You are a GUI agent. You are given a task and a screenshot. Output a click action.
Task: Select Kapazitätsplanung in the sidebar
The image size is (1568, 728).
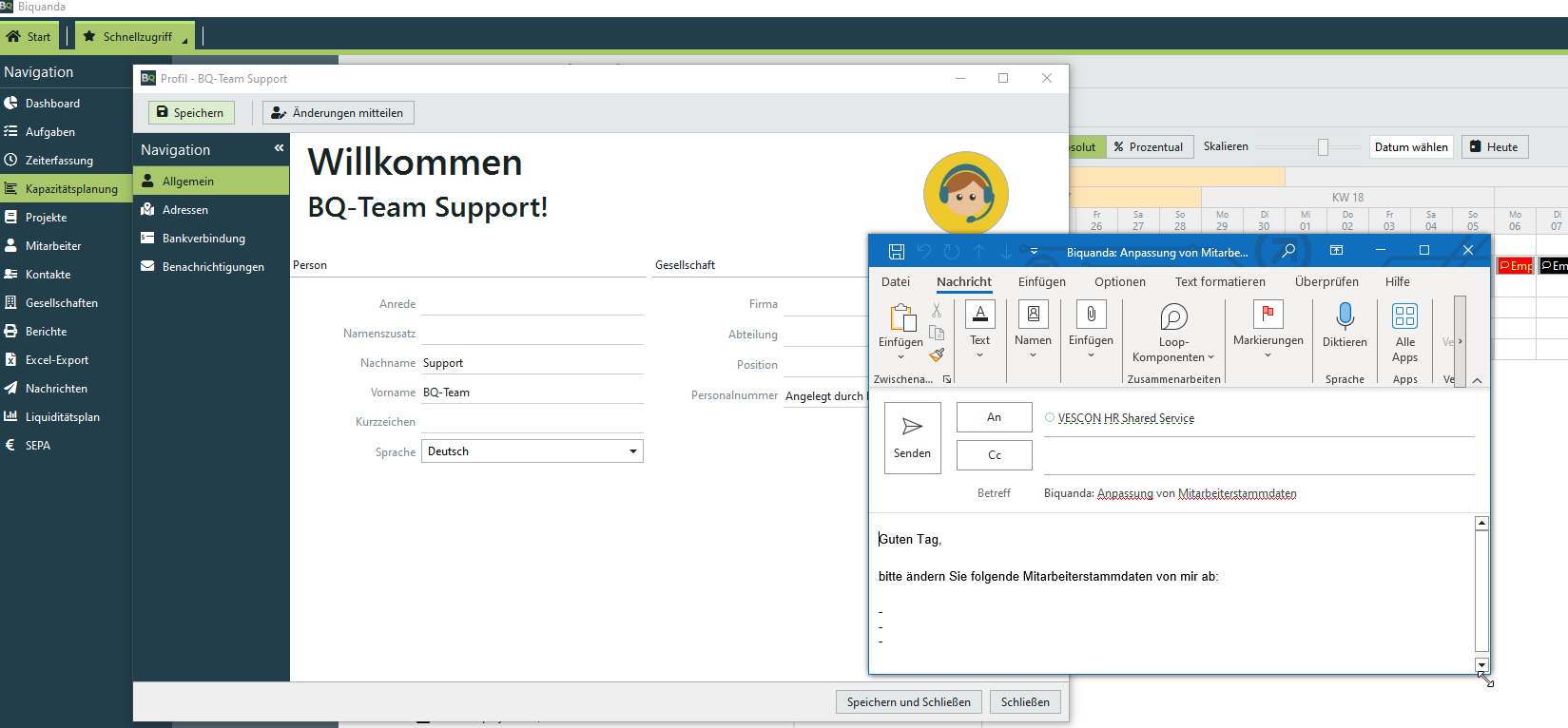click(66, 188)
